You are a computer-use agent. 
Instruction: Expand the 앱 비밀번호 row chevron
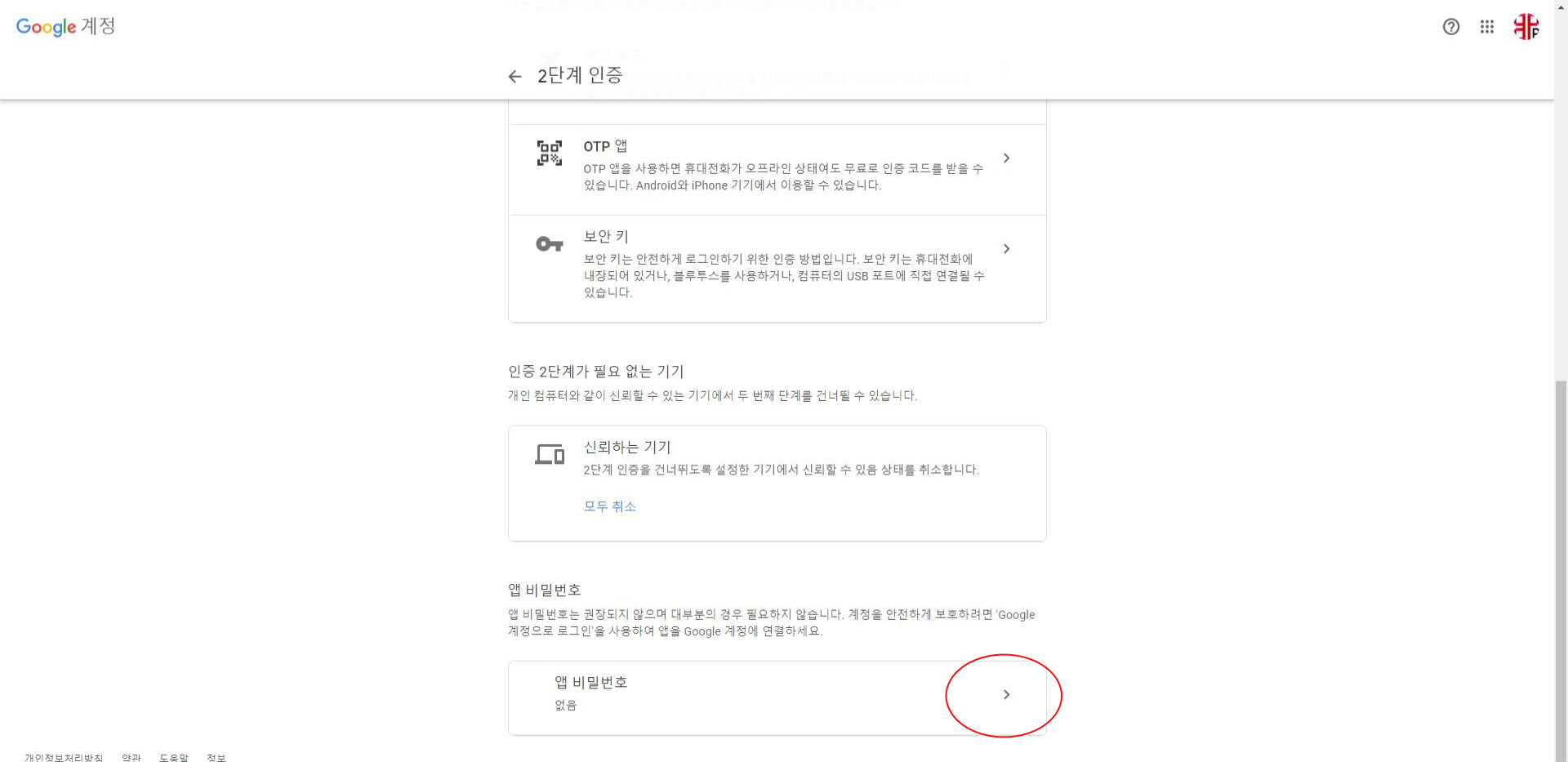coord(1006,695)
